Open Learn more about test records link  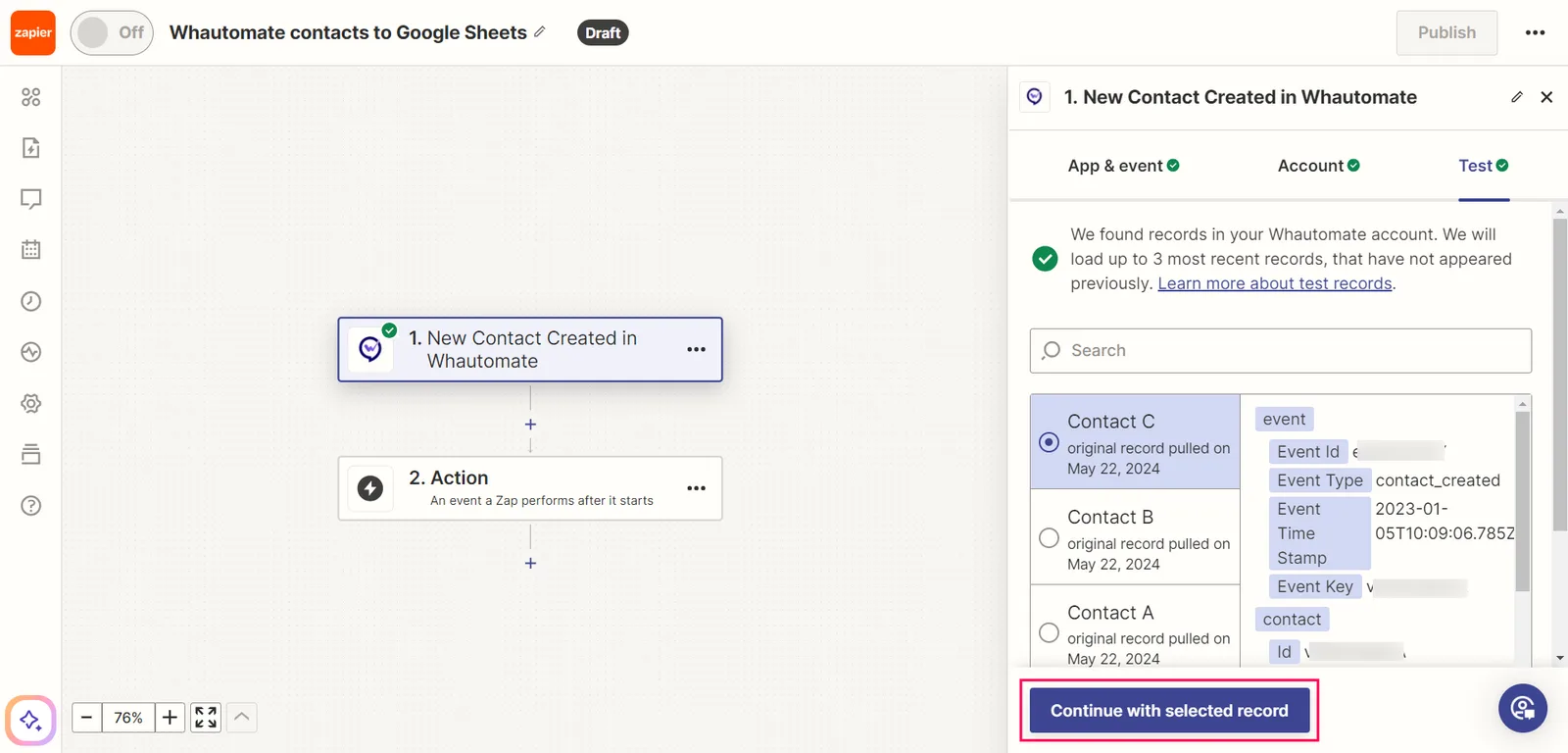click(x=1275, y=283)
